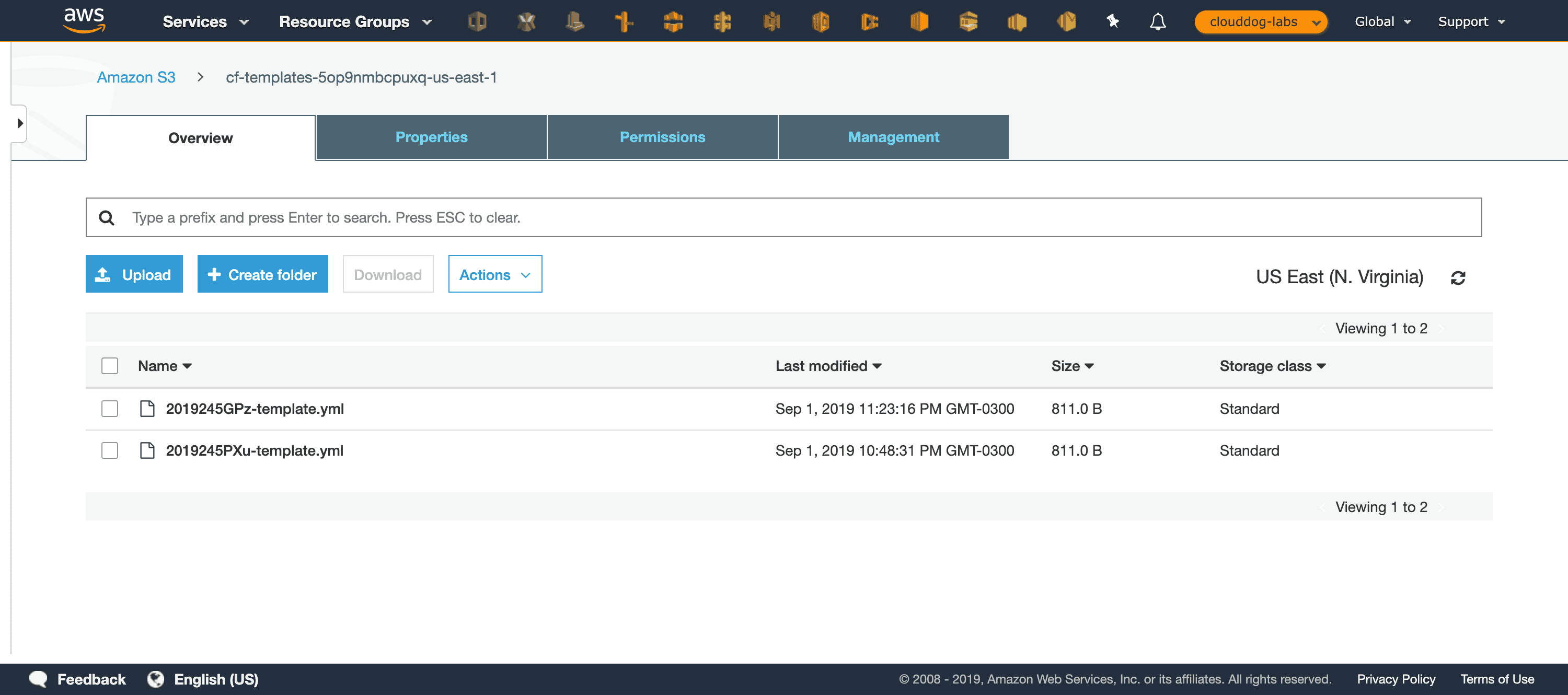Switch to the Management tab
Image resolution: width=1568 pixels, height=695 pixels.
[893, 137]
